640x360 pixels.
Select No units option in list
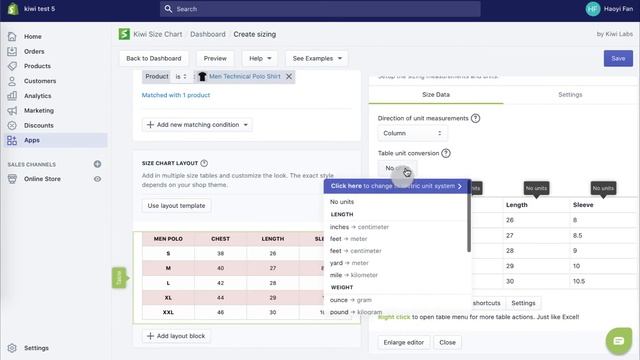(342, 202)
